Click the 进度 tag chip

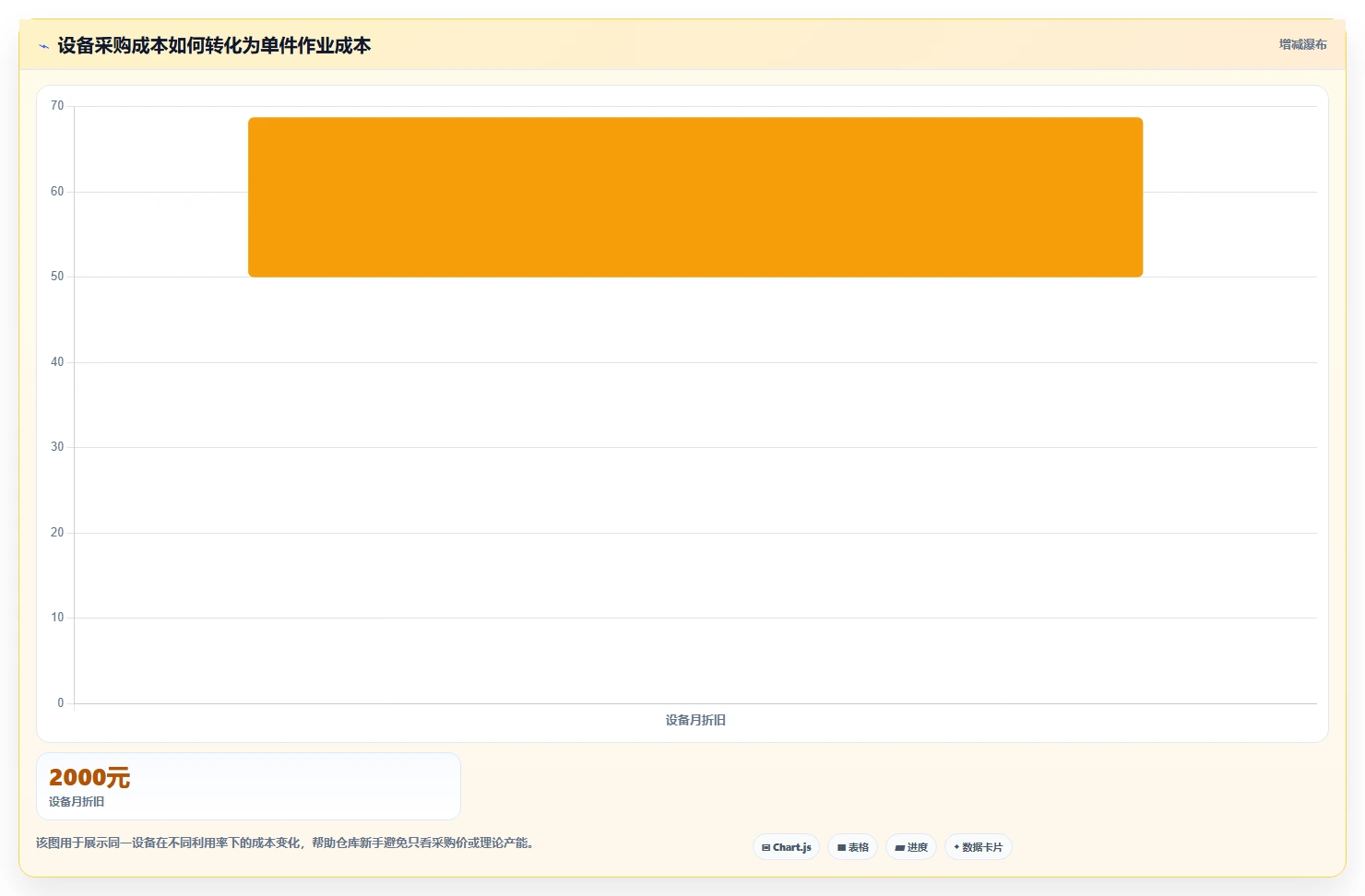tap(911, 847)
